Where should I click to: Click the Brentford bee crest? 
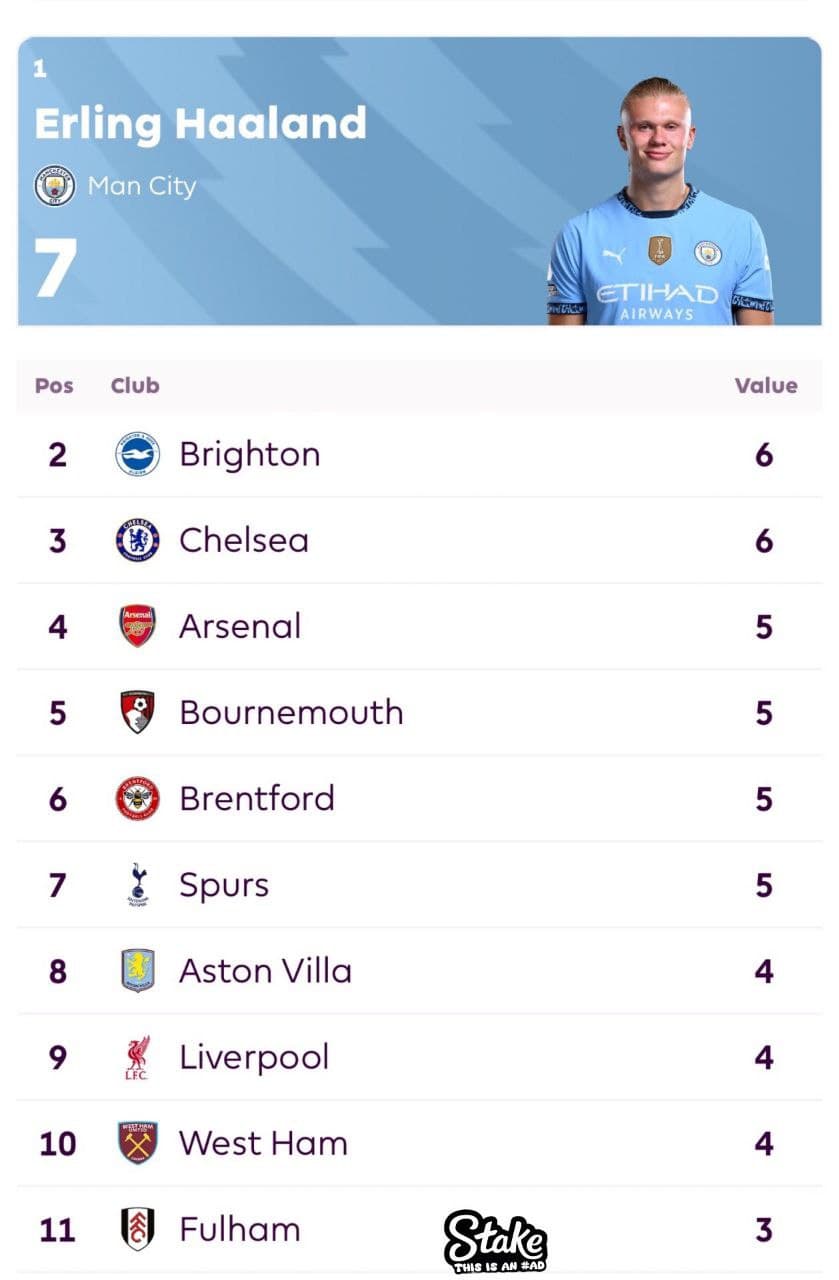[137, 799]
